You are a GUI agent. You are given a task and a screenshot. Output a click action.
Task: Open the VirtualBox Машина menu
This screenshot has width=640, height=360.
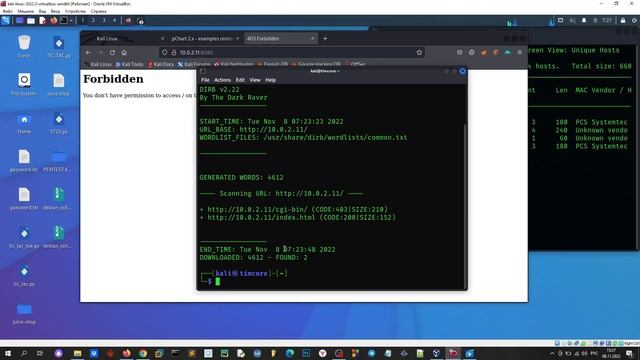coord(26,11)
